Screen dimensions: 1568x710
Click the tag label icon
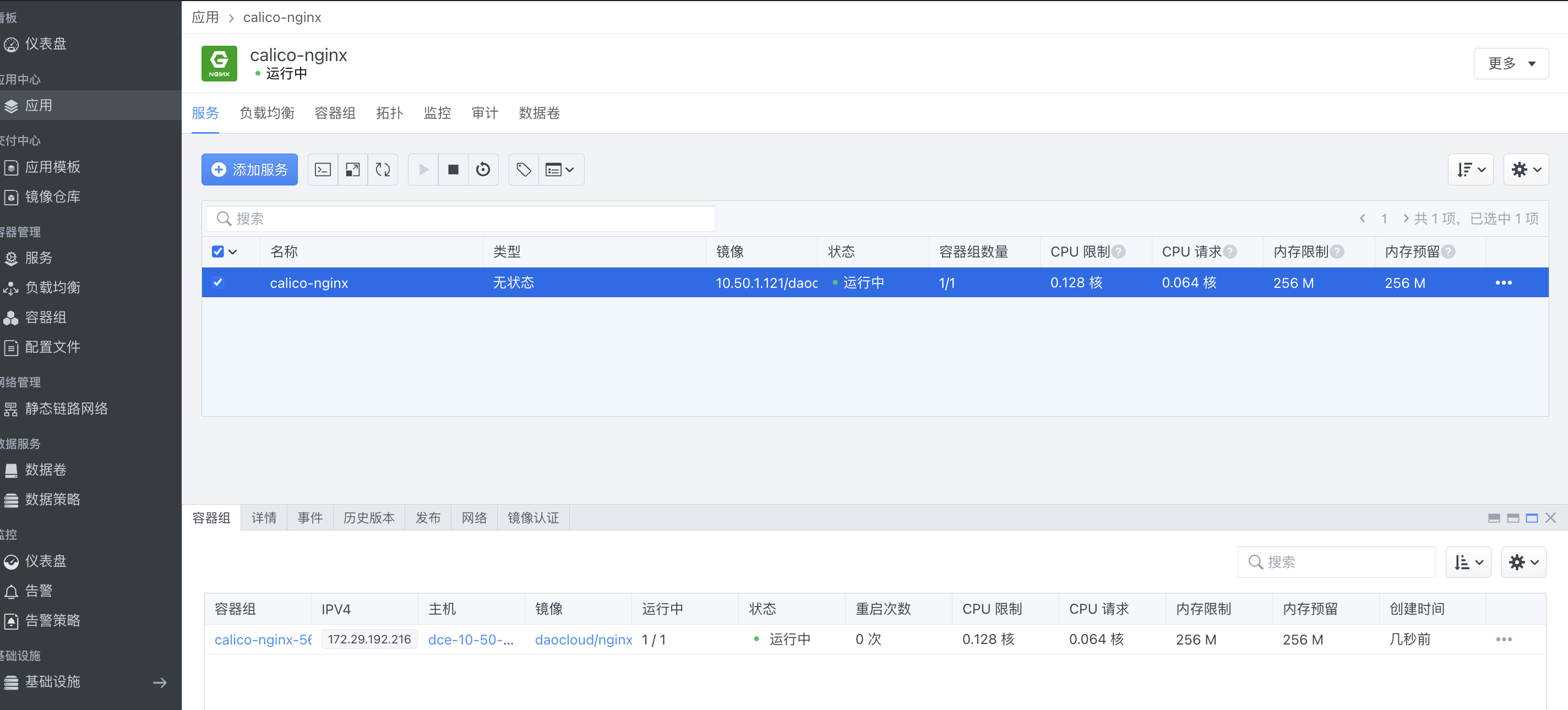click(524, 170)
